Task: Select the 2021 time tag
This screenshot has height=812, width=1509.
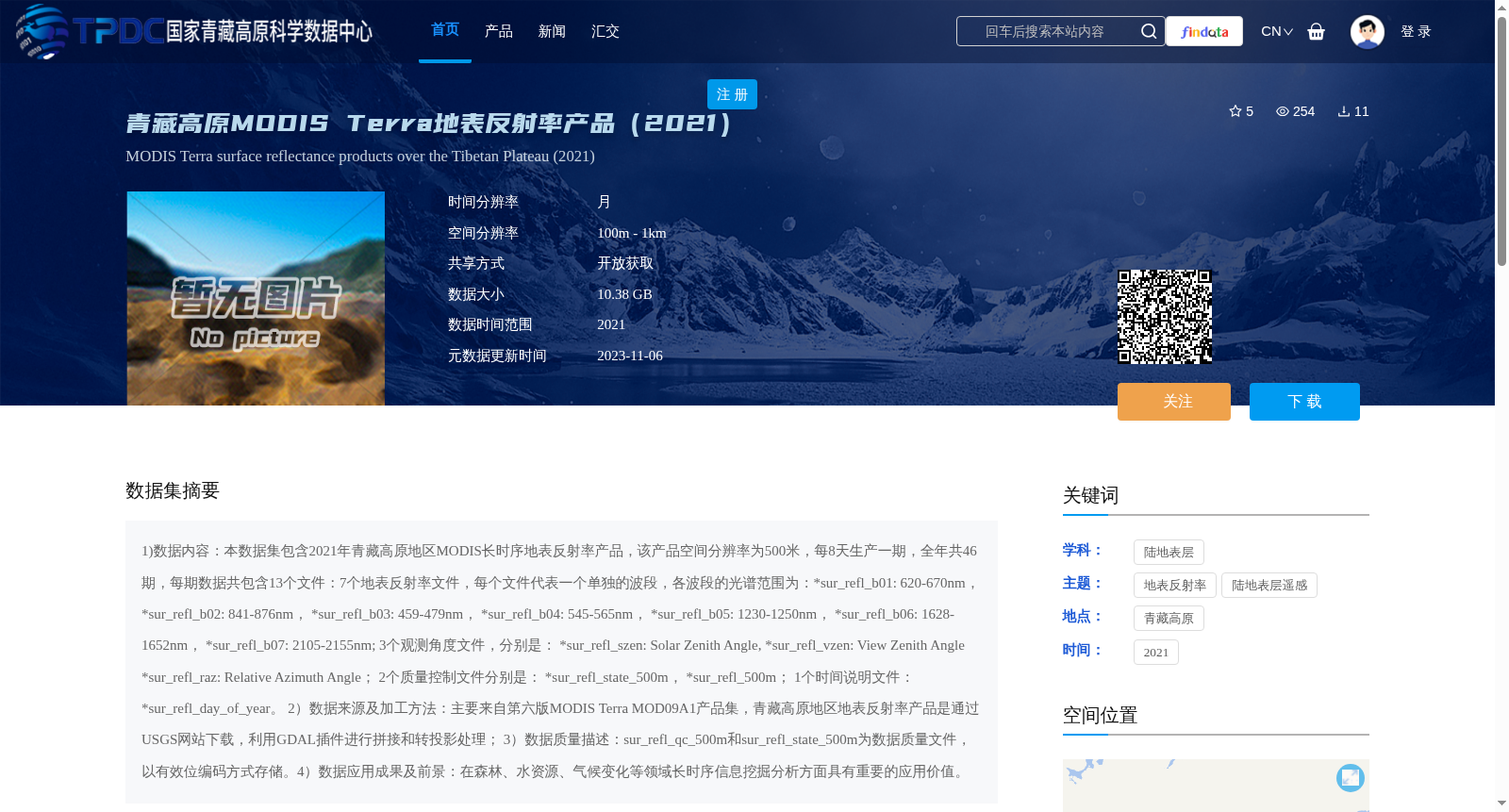Action: (x=1156, y=652)
